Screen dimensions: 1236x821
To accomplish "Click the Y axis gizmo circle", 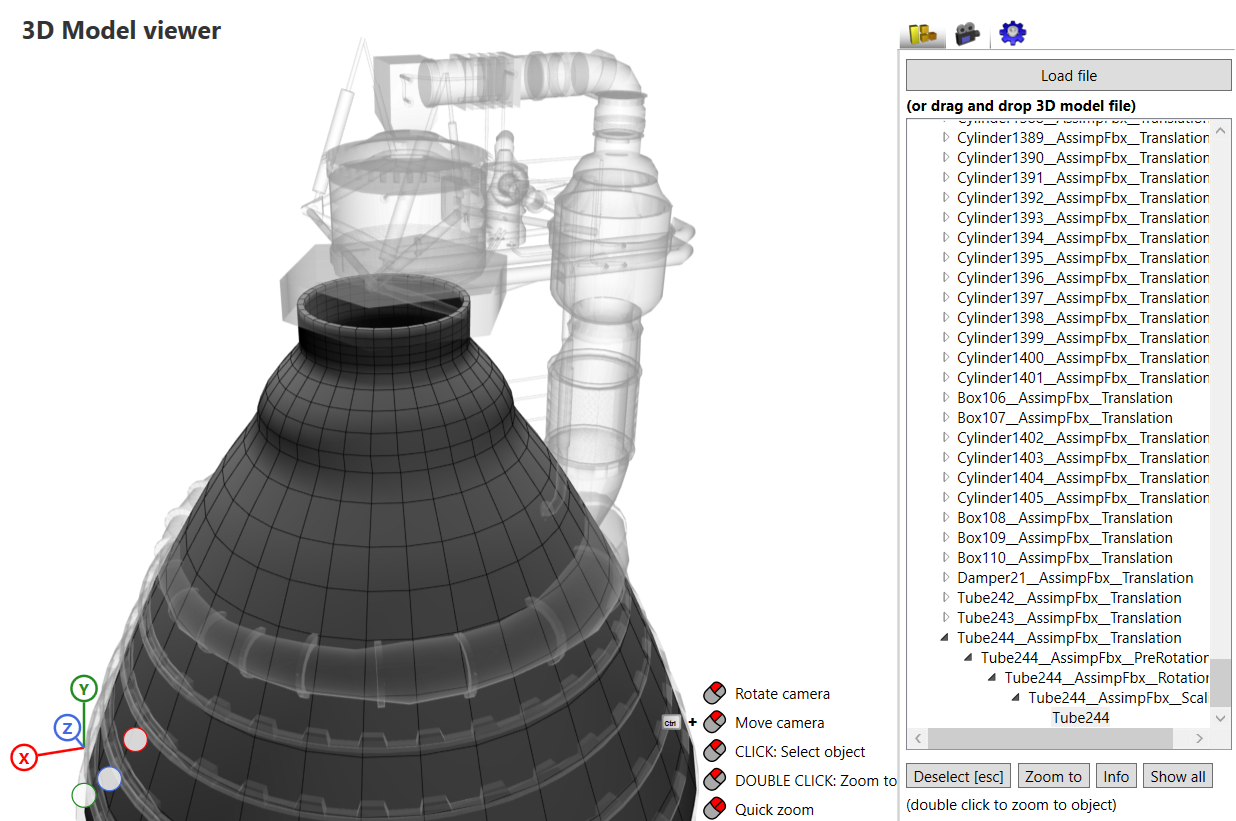I will point(84,689).
